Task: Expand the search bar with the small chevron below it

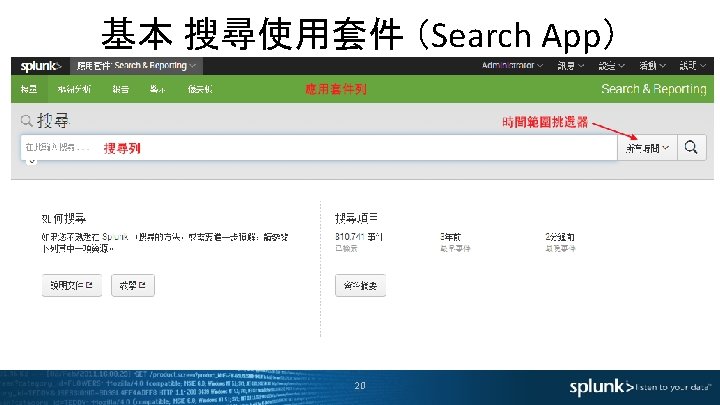Action: [x=31, y=162]
